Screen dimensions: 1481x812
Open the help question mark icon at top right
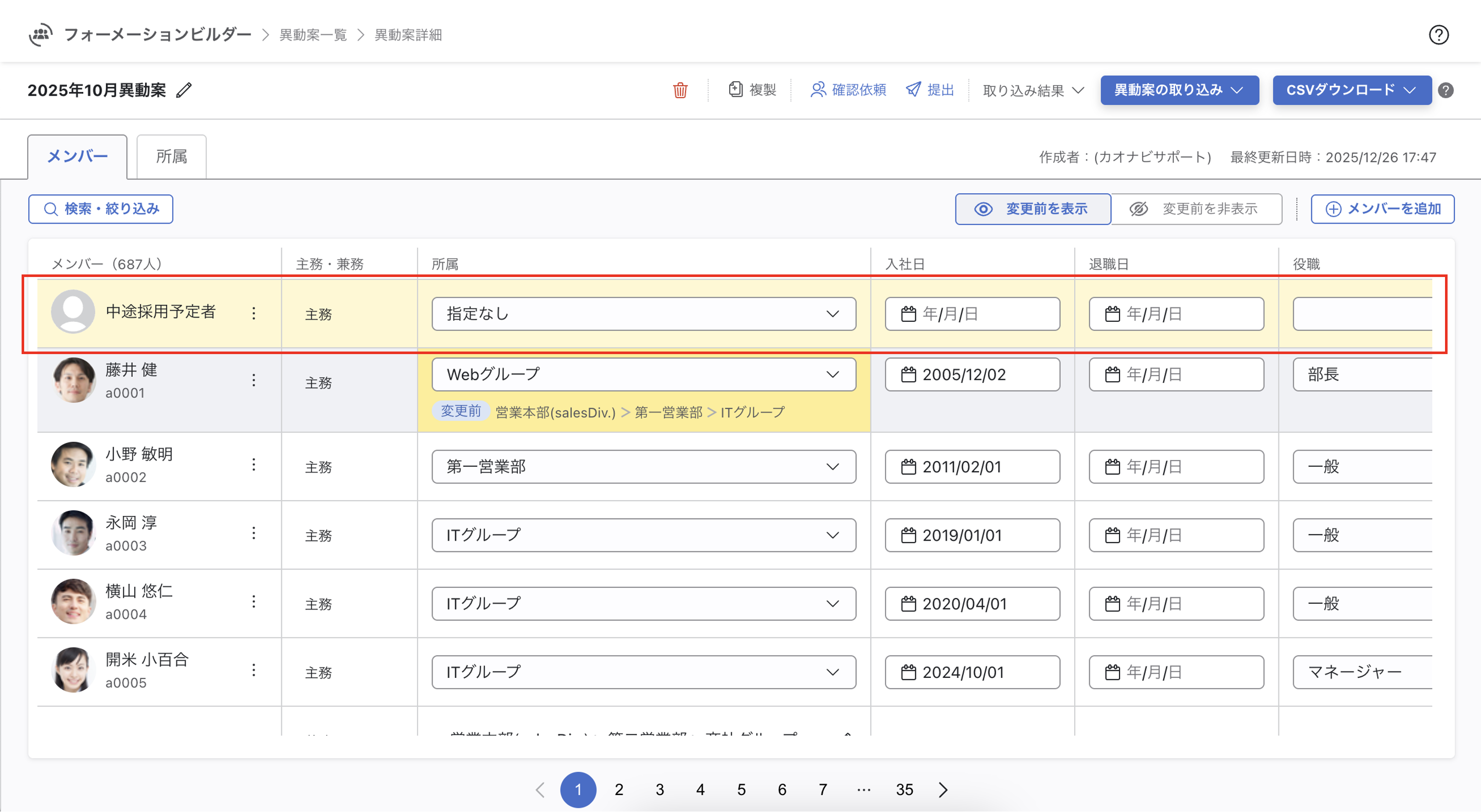tap(1438, 35)
